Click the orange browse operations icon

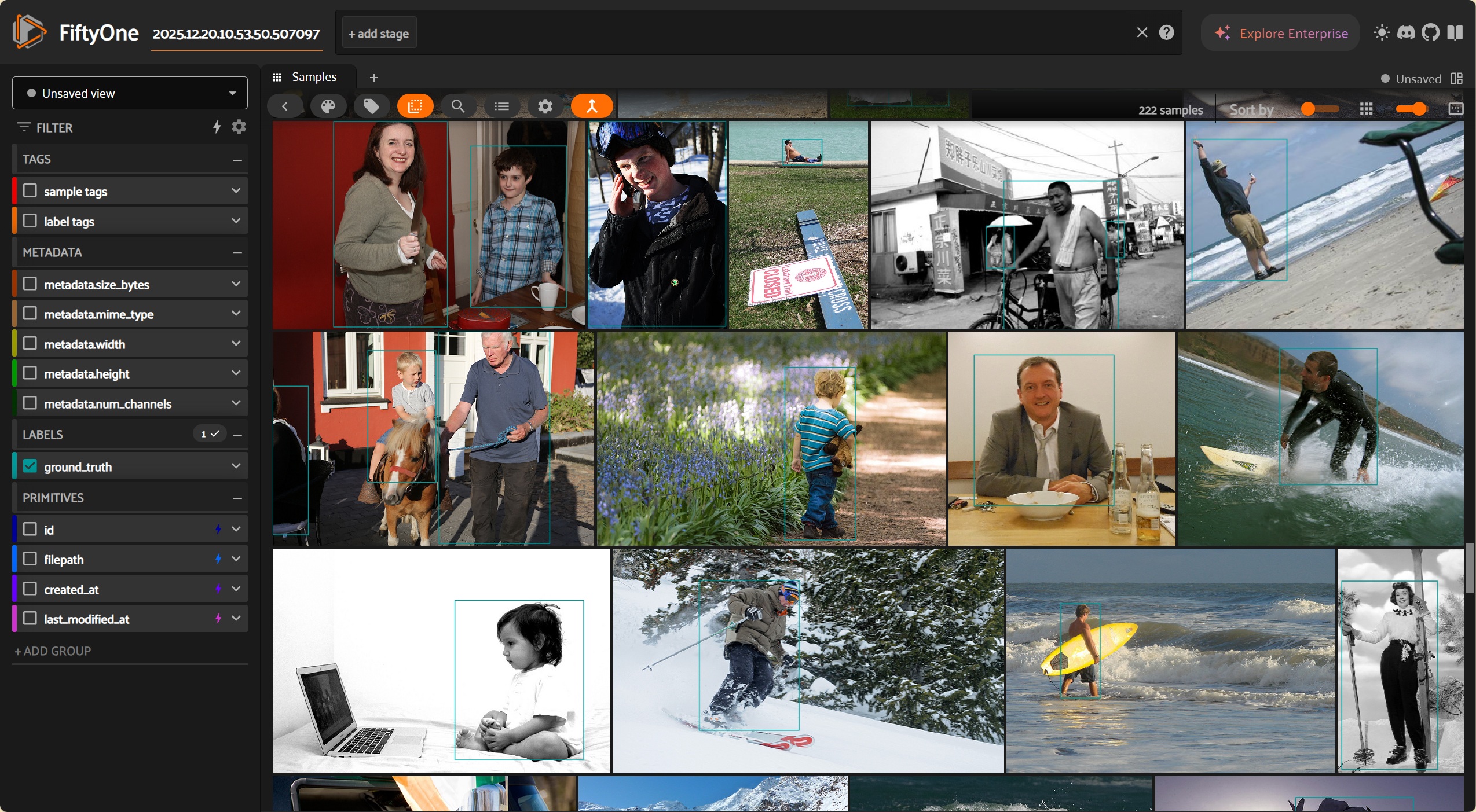coord(591,106)
